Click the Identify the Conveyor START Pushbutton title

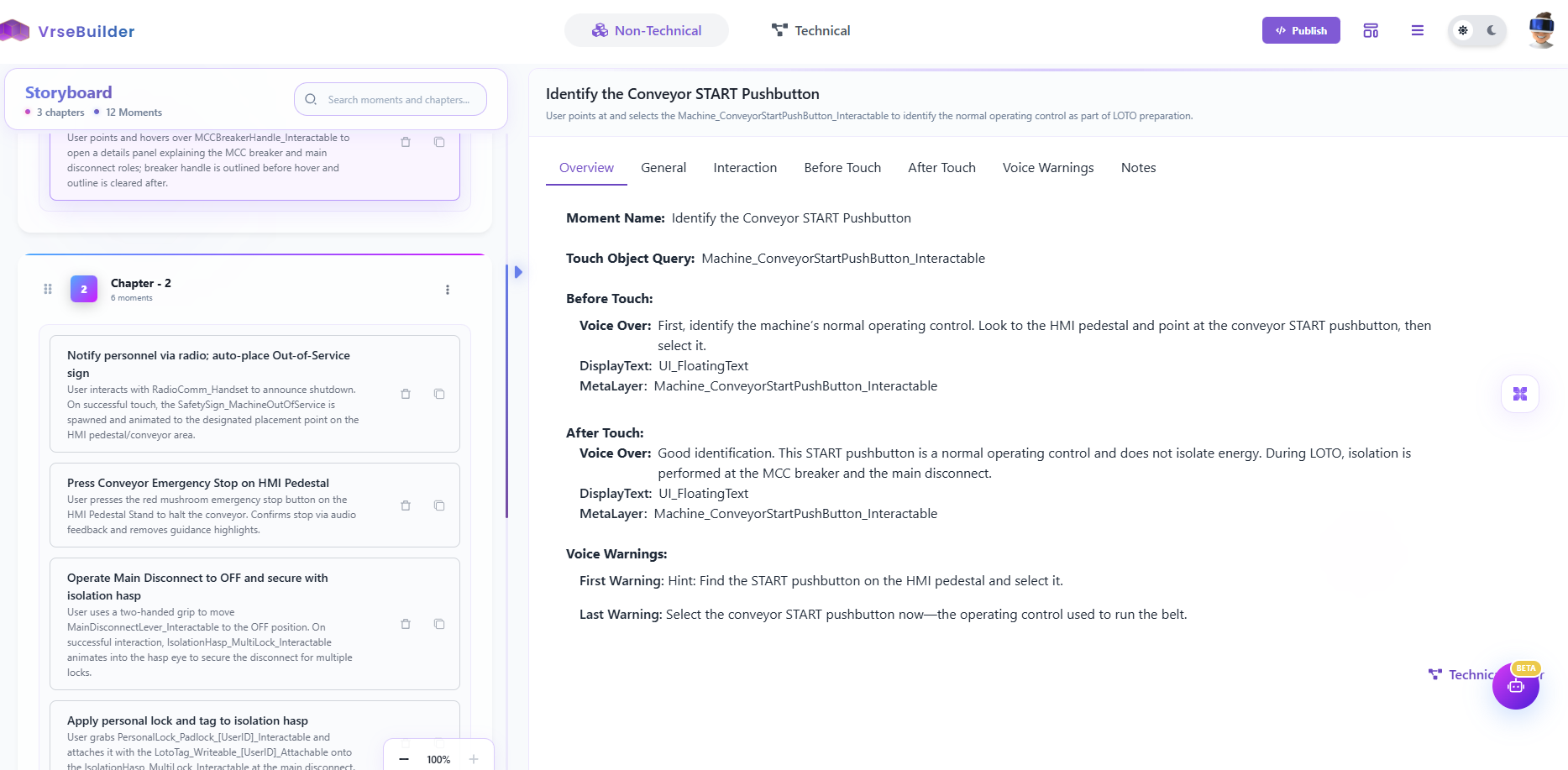(x=682, y=94)
